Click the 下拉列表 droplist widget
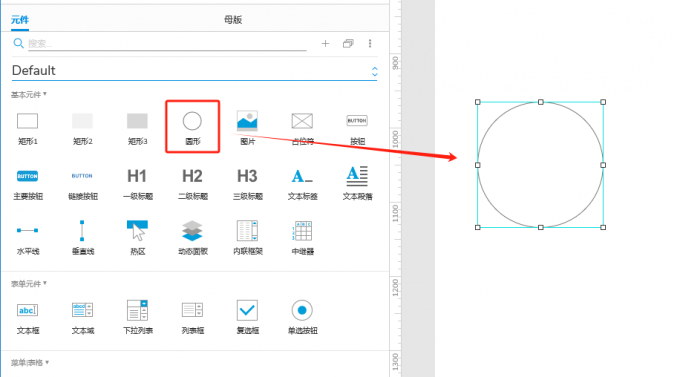The height and width of the screenshot is (377, 680). [137, 317]
